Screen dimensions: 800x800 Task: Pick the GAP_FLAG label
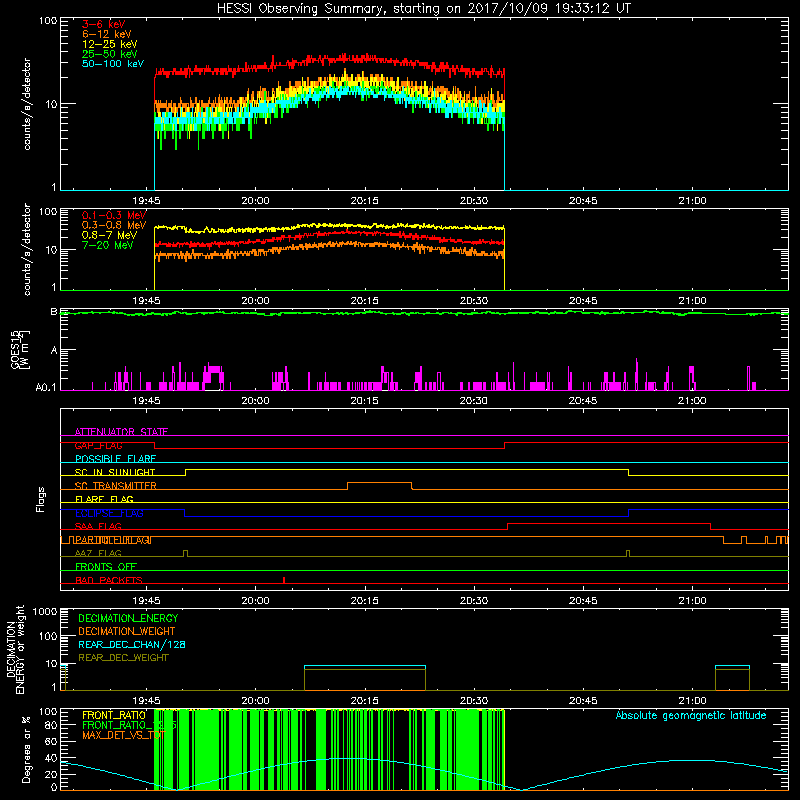coord(98,445)
